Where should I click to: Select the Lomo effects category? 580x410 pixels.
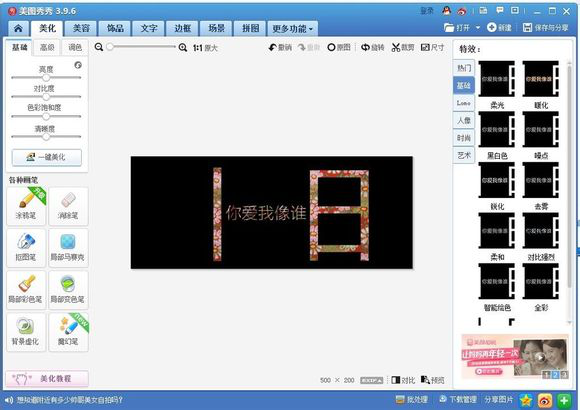(464, 103)
